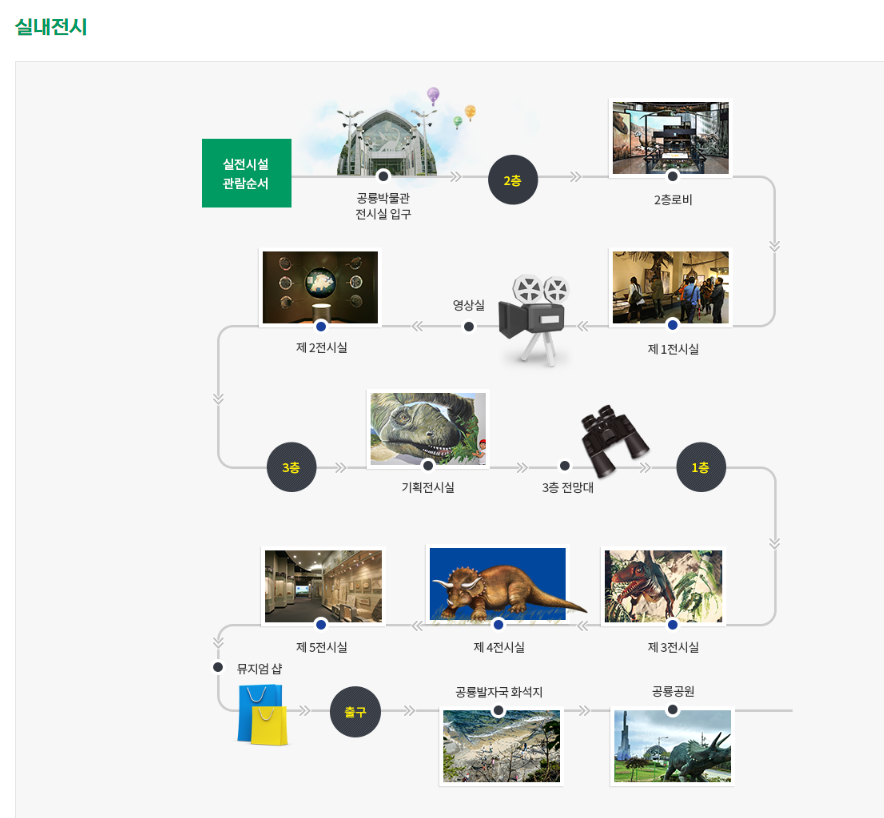Click the 3층 전망대 label
Viewport: 884px width, 818px height.
pyautogui.click(x=568, y=487)
